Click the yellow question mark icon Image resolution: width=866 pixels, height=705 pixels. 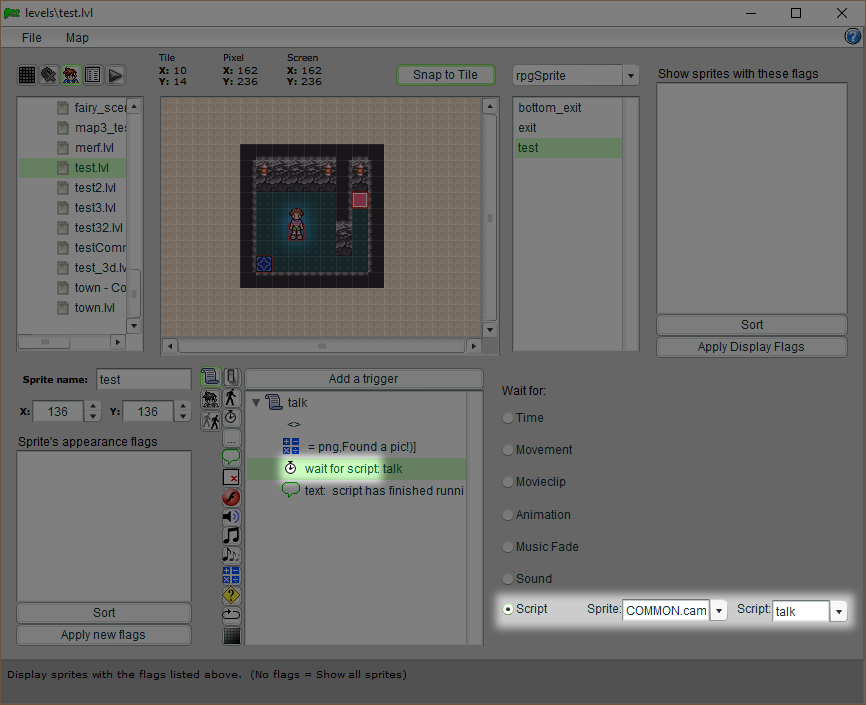coord(231,595)
